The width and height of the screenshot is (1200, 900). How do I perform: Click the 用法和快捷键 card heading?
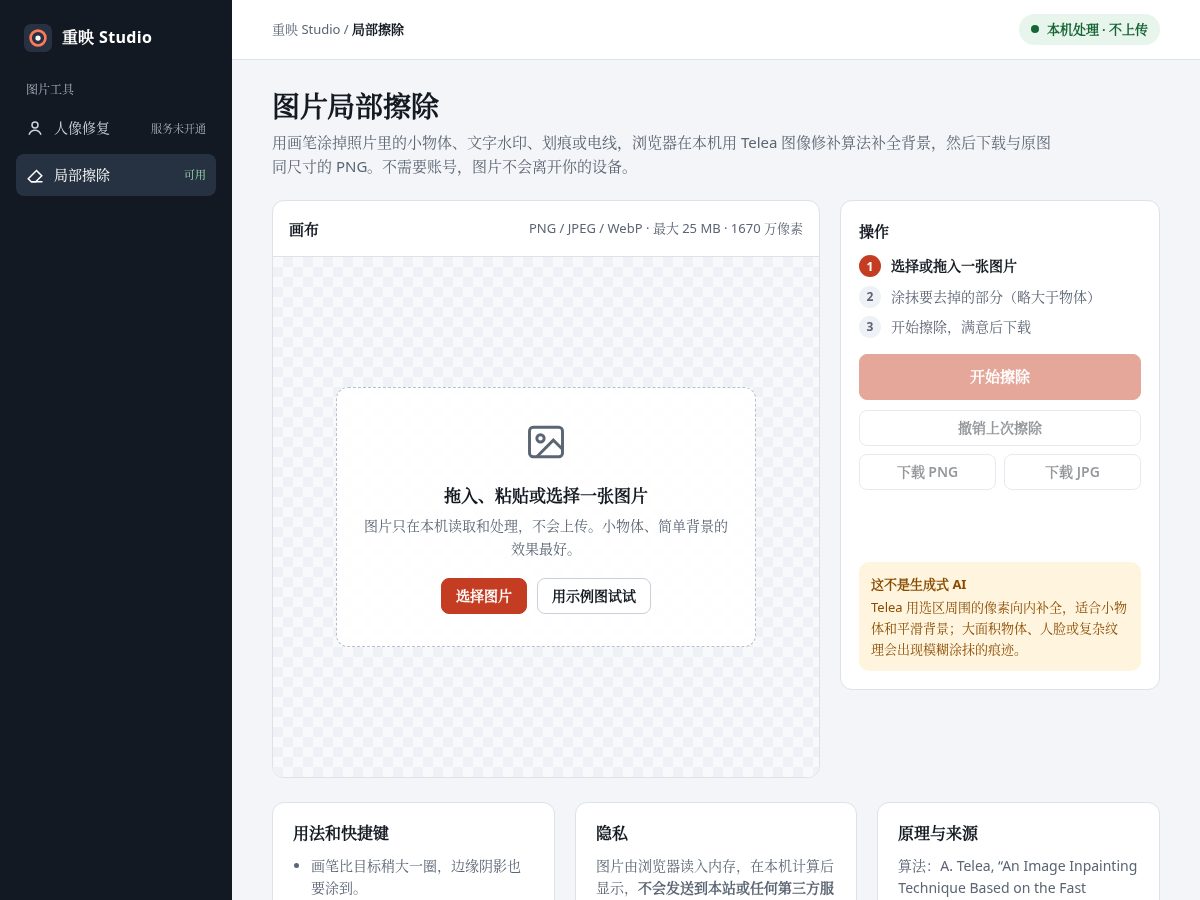pyautogui.click(x=341, y=833)
